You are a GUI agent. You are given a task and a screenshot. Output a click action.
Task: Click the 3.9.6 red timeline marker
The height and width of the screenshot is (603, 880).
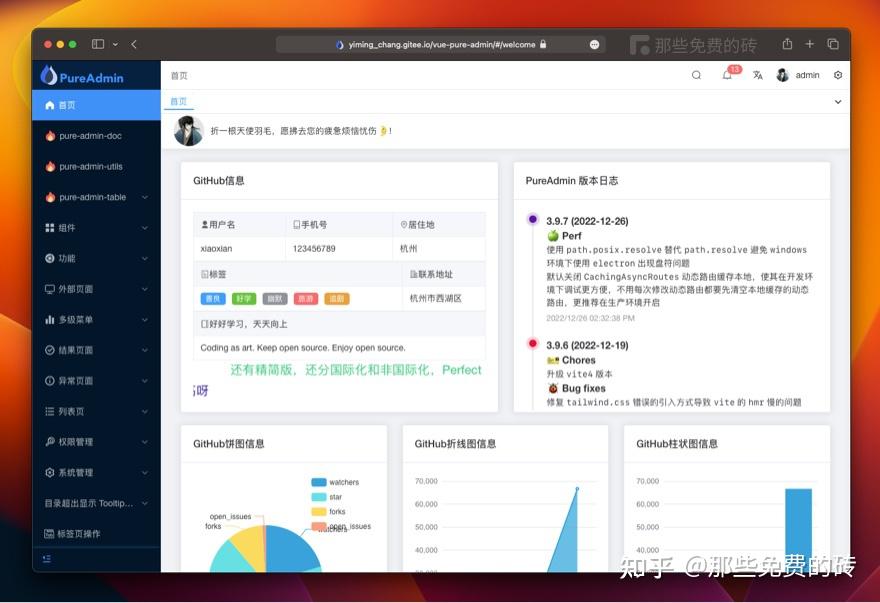tap(533, 343)
